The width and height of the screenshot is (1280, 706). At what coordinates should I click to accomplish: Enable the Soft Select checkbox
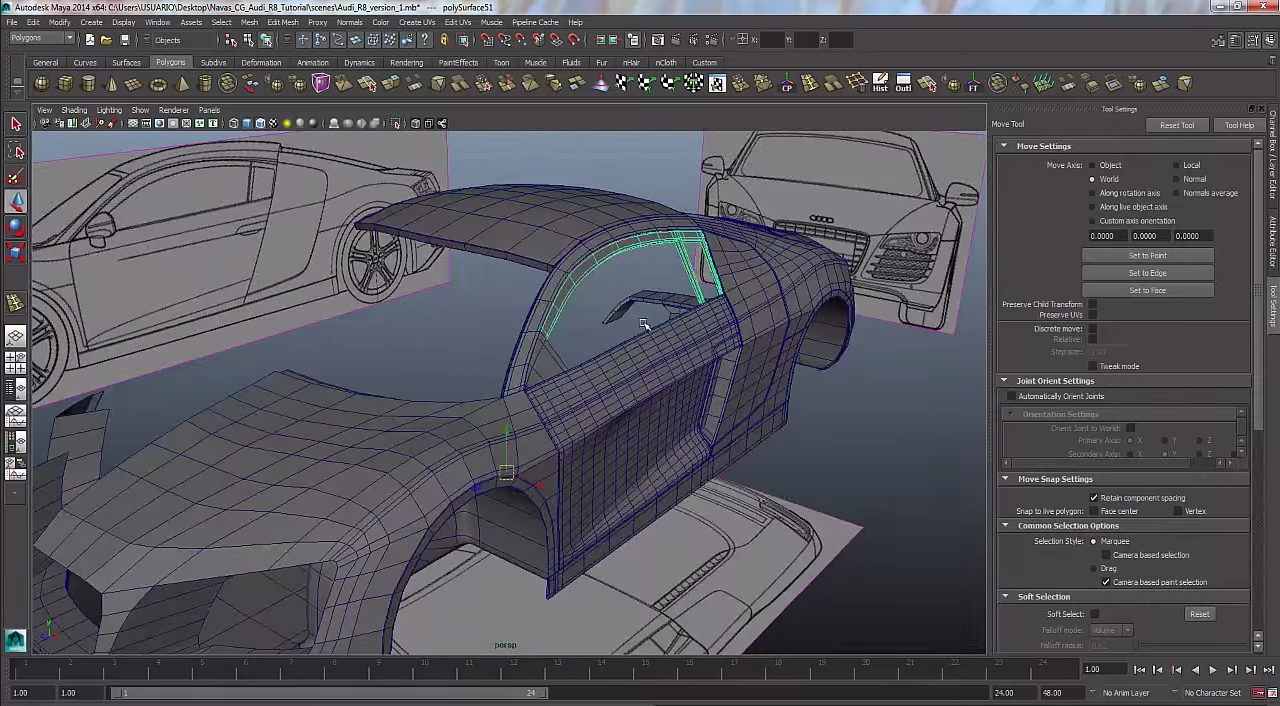pos(1094,614)
